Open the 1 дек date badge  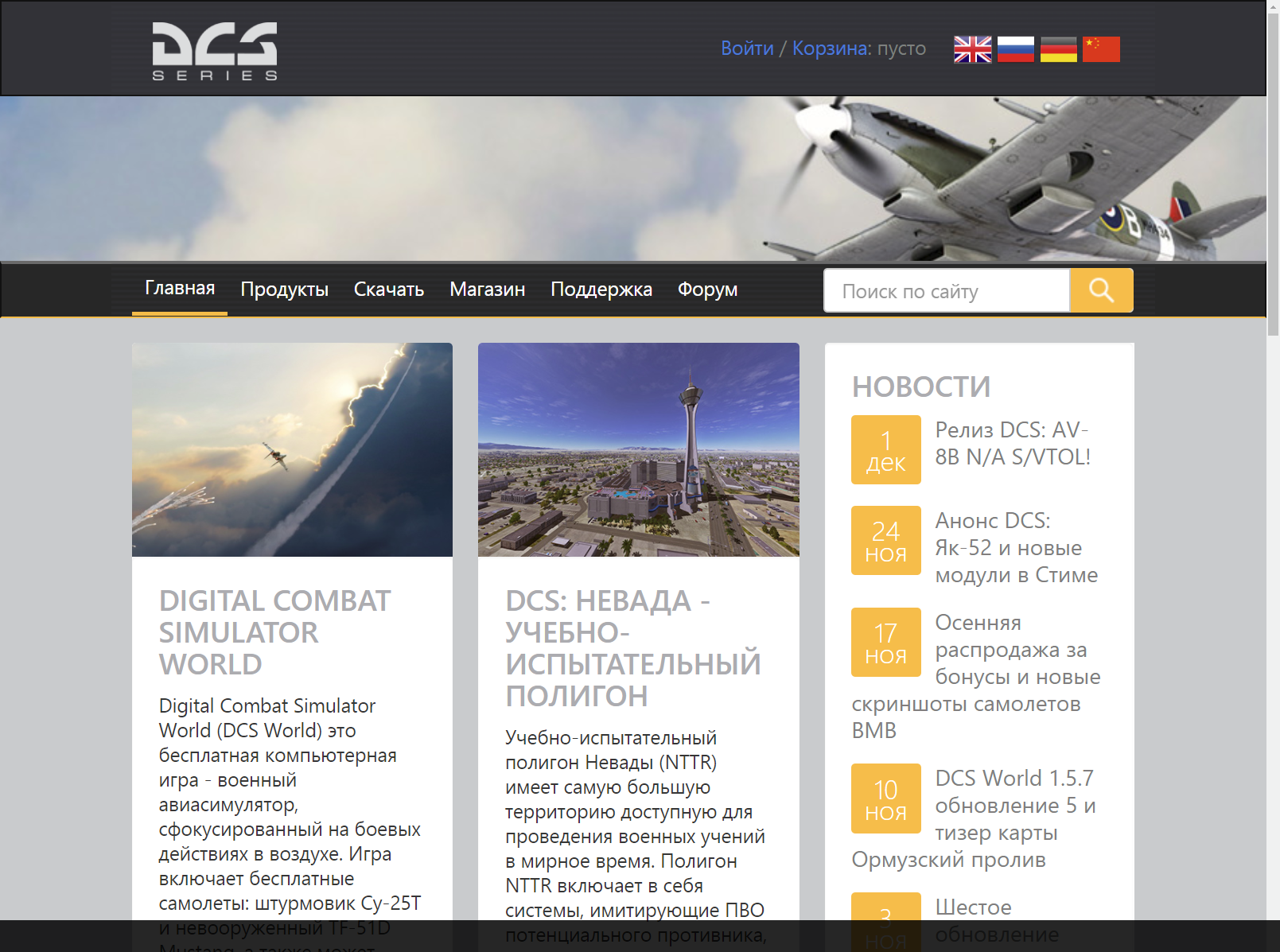885,450
